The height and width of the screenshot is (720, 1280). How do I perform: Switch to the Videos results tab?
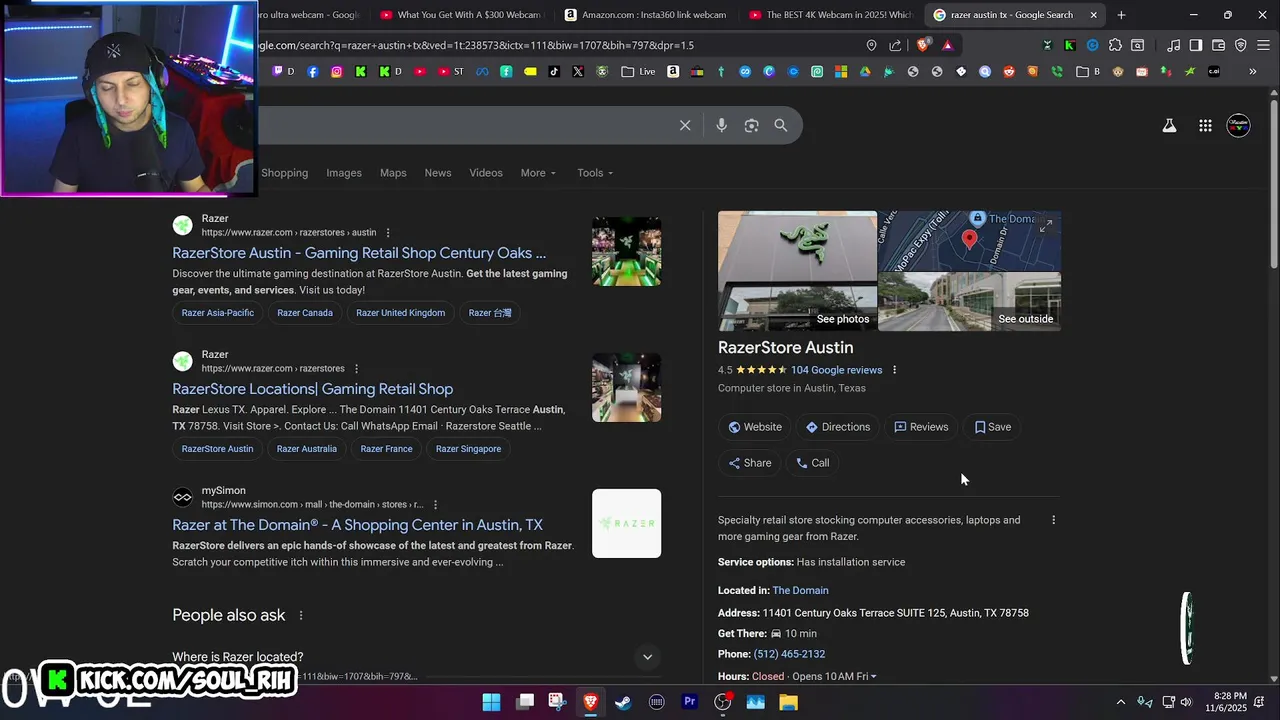coord(486,173)
